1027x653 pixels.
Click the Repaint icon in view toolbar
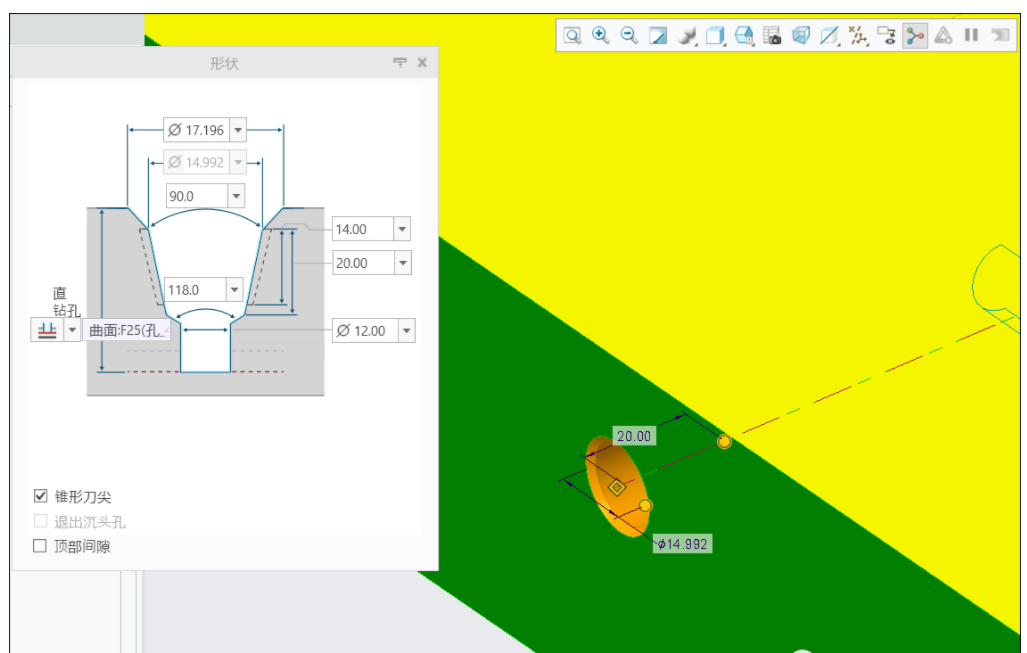(x=658, y=36)
